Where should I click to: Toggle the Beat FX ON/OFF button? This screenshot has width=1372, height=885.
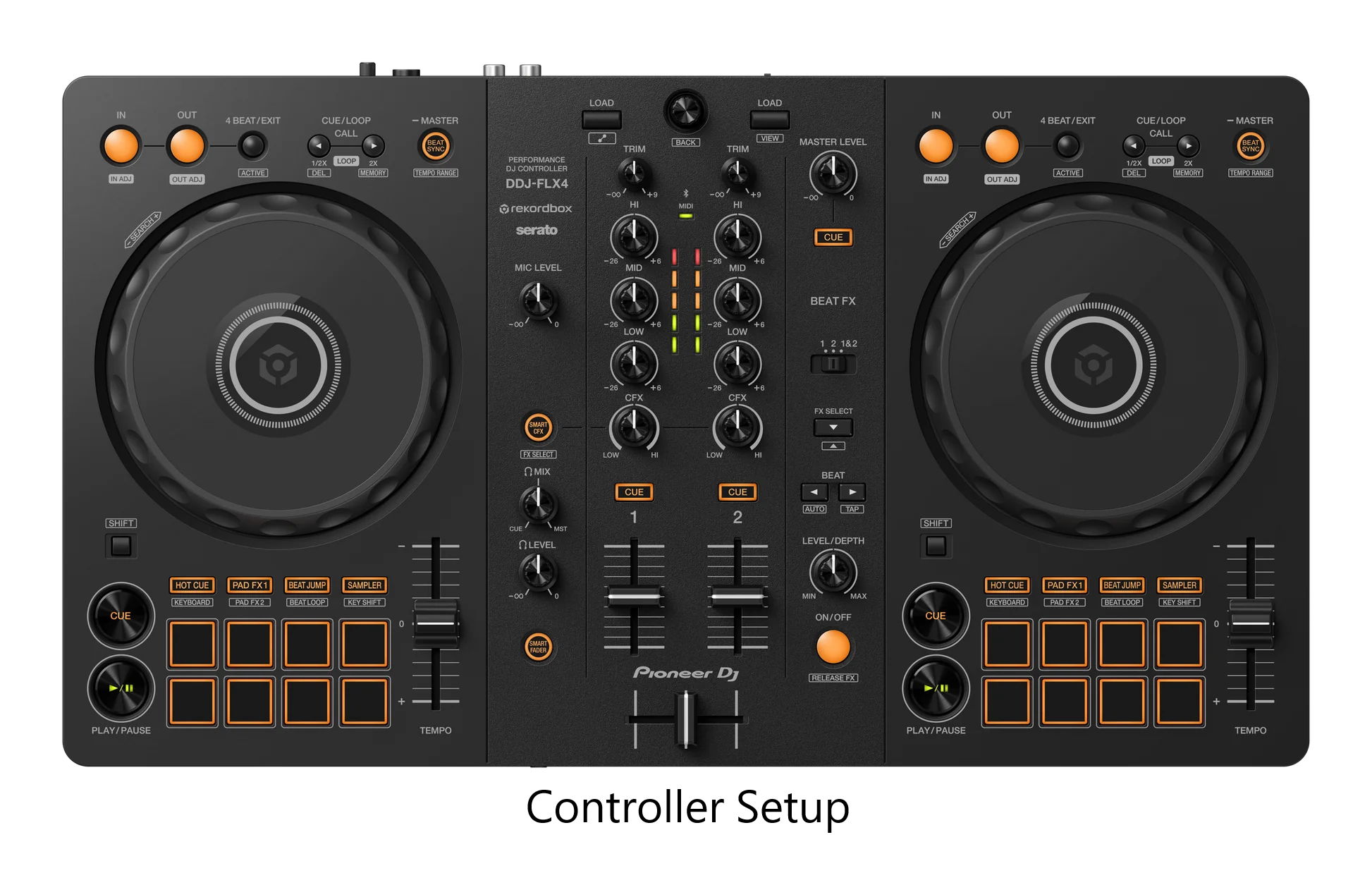[x=833, y=647]
